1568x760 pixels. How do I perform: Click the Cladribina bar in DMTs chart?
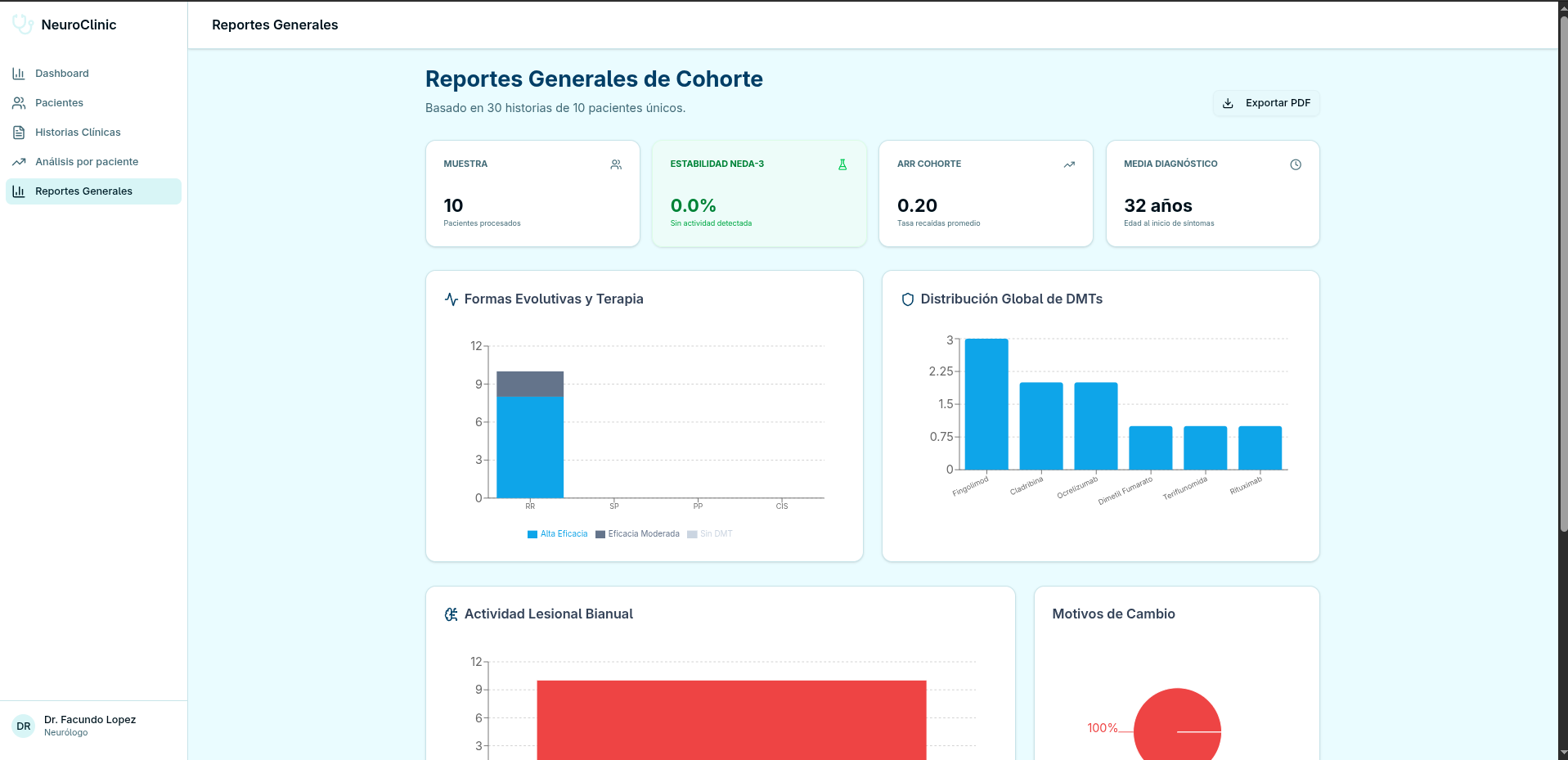(x=1041, y=426)
